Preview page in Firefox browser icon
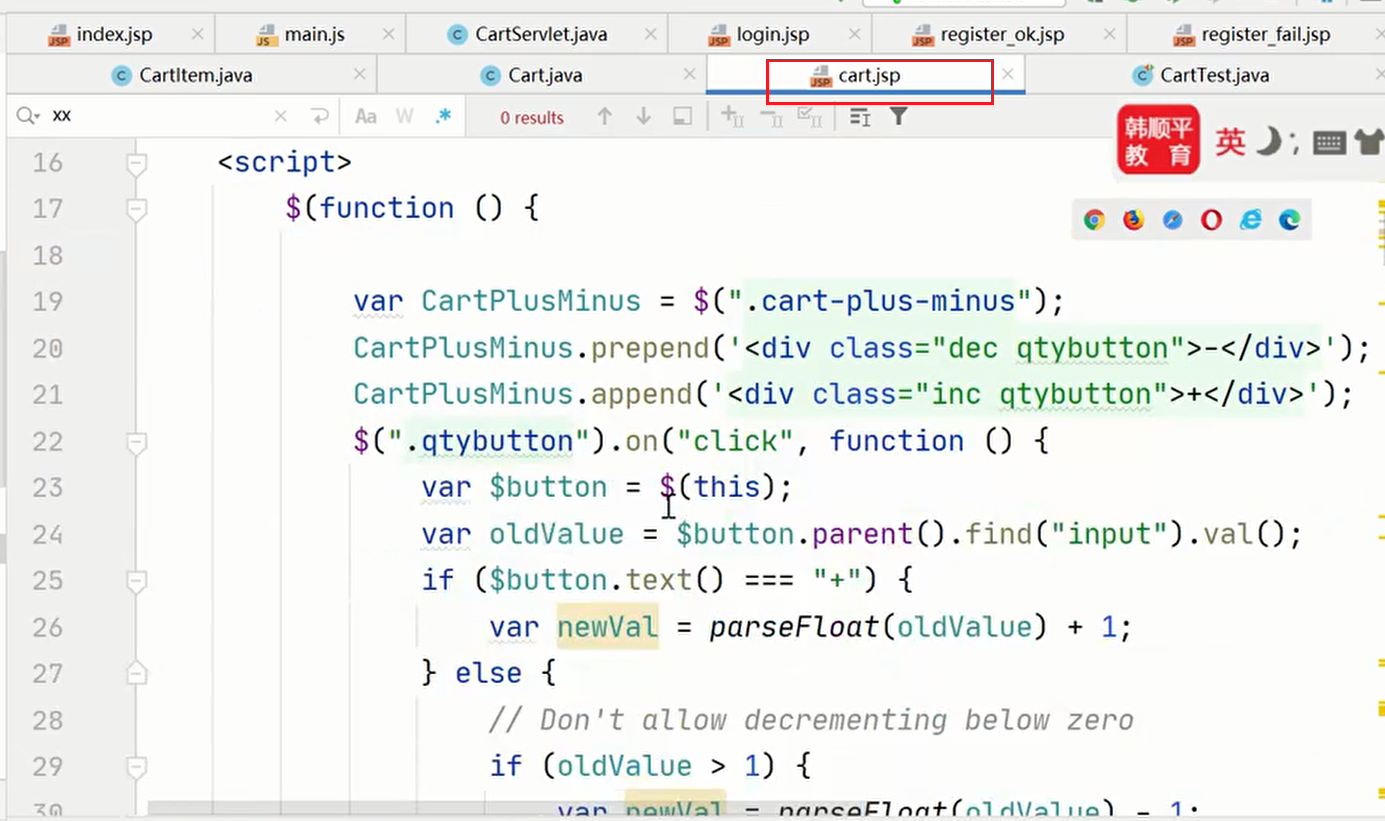 pyautogui.click(x=1133, y=220)
